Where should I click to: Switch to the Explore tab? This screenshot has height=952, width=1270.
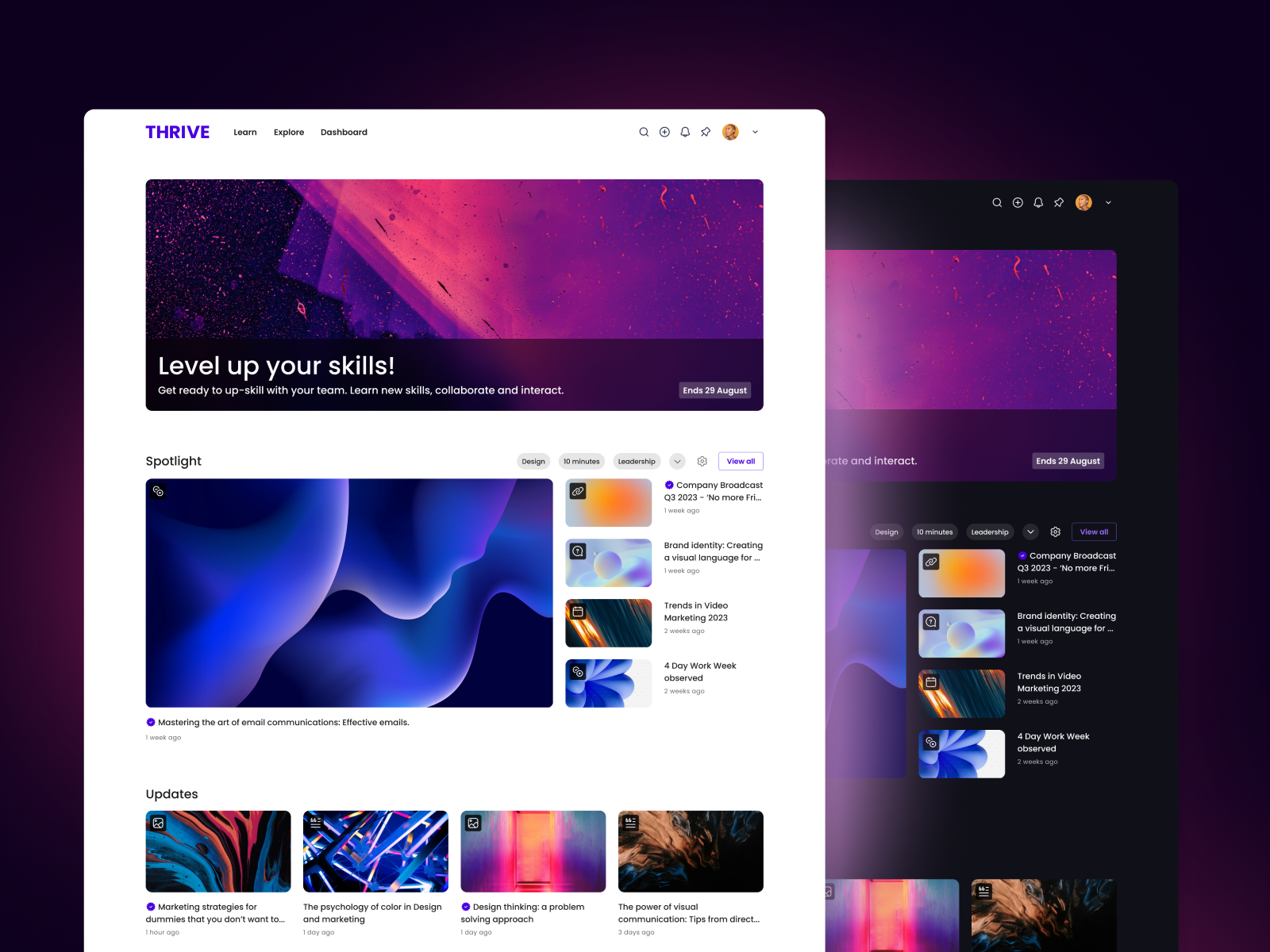pyautogui.click(x=288, y=132)
